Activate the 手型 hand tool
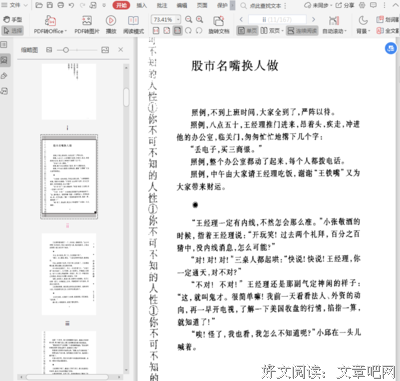Screen dimensions: 400x381 (13, 19)
